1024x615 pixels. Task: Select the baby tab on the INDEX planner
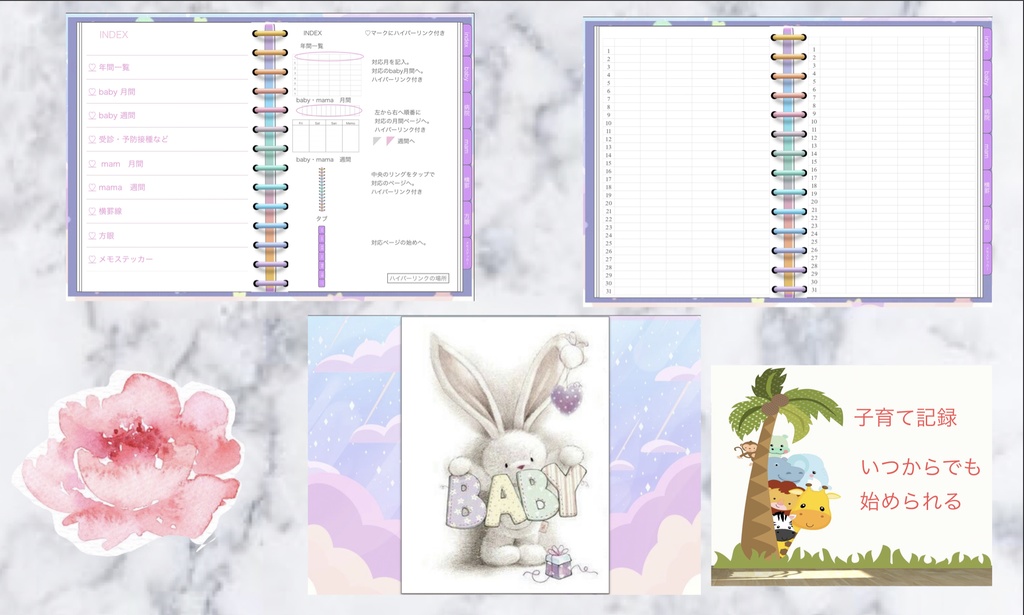point(467,73)
